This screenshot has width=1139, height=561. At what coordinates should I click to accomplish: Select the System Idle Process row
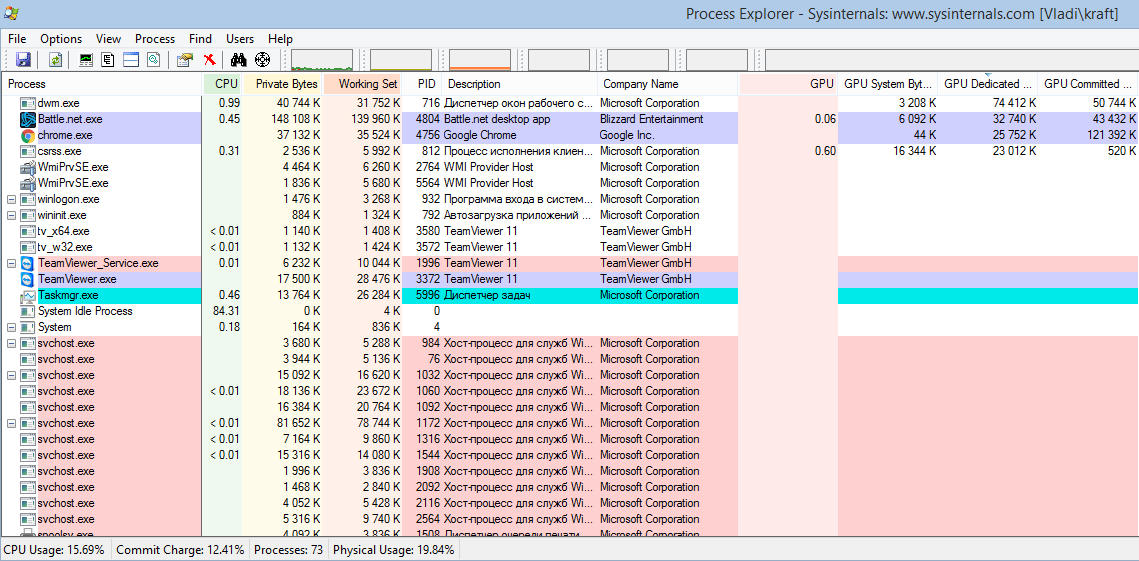point(570,311)
